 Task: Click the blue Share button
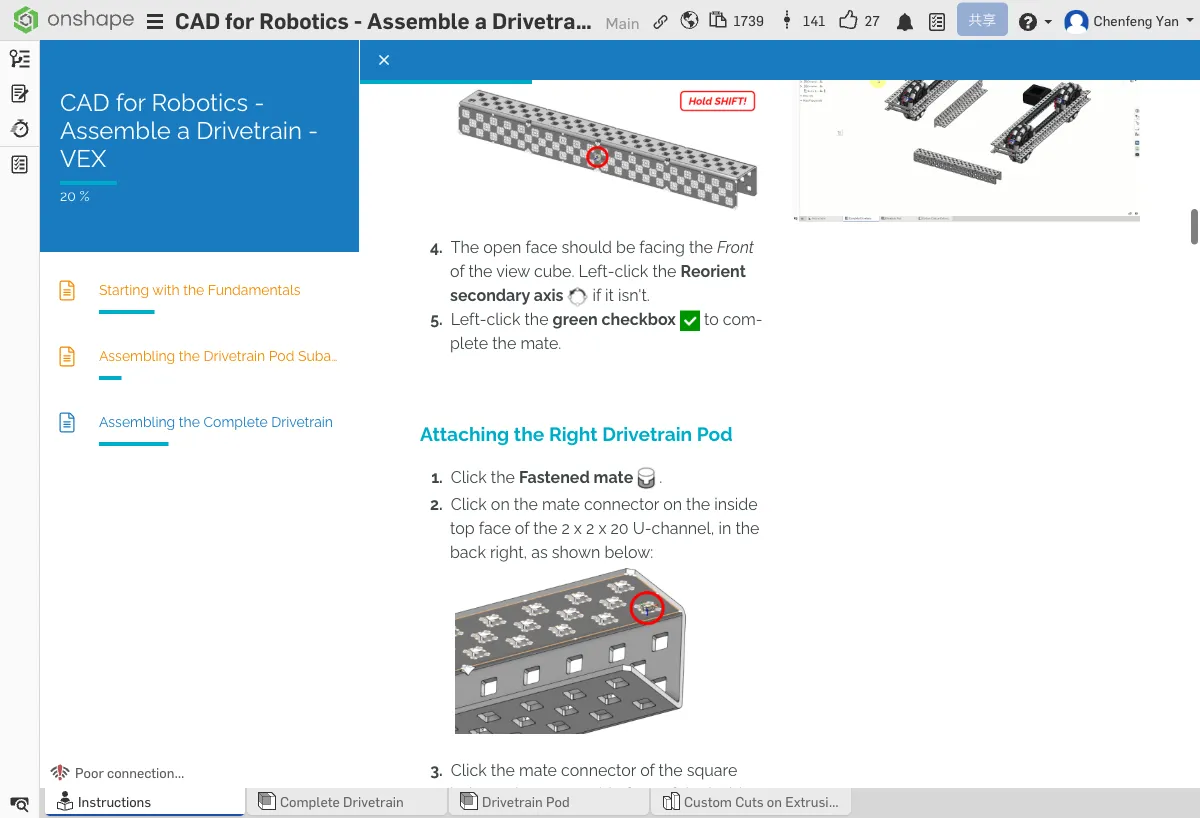coord(981,21)
